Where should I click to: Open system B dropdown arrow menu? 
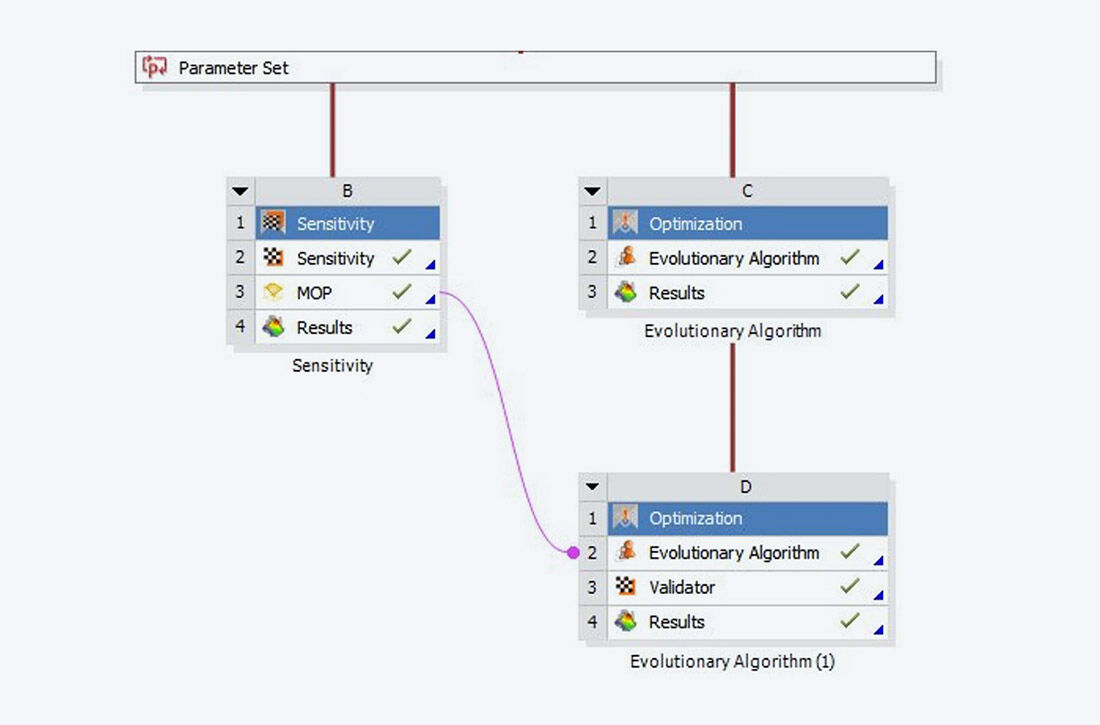tap(240, 191)
